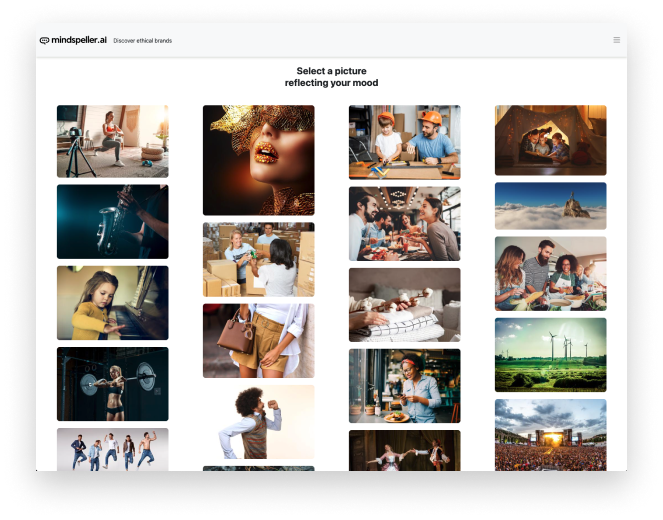Select the woman exercising with camera picture
This screenshot has width=663, height=520.
pyautogui.click(x=112, y=141)
